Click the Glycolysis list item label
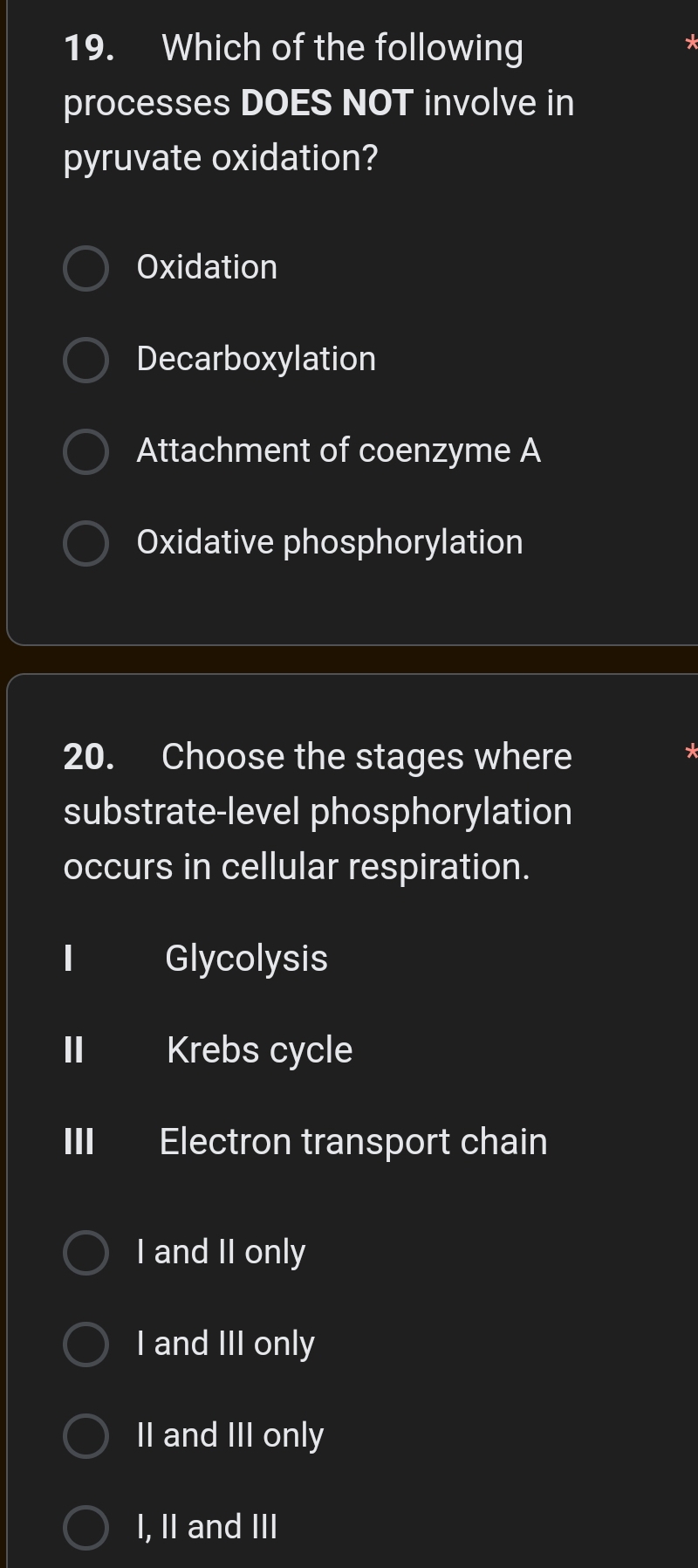This screenshot has width=698, height=1568. (245, 958)
